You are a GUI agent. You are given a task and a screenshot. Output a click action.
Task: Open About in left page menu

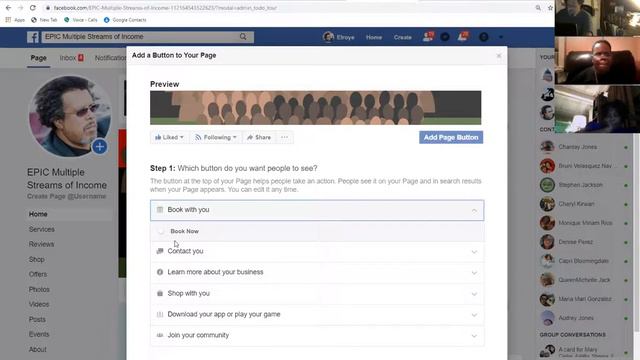[38, 349]
